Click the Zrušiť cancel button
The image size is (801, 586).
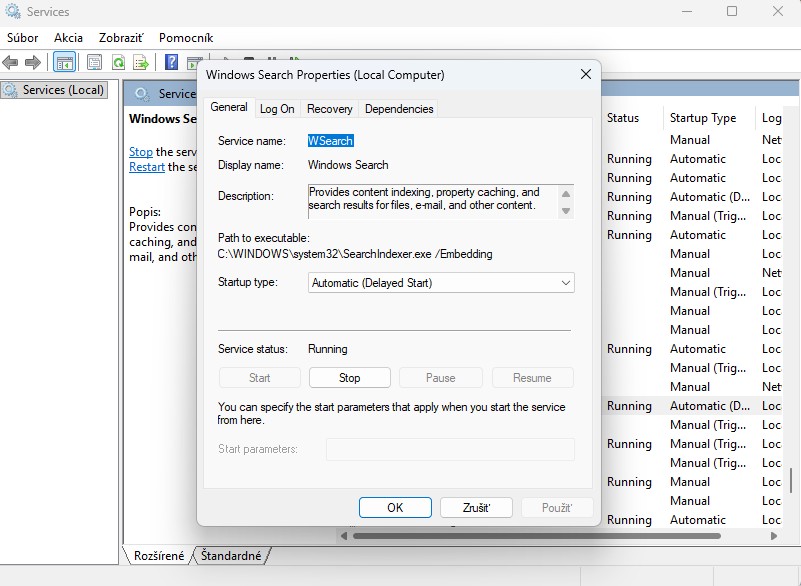pos(476,508)
